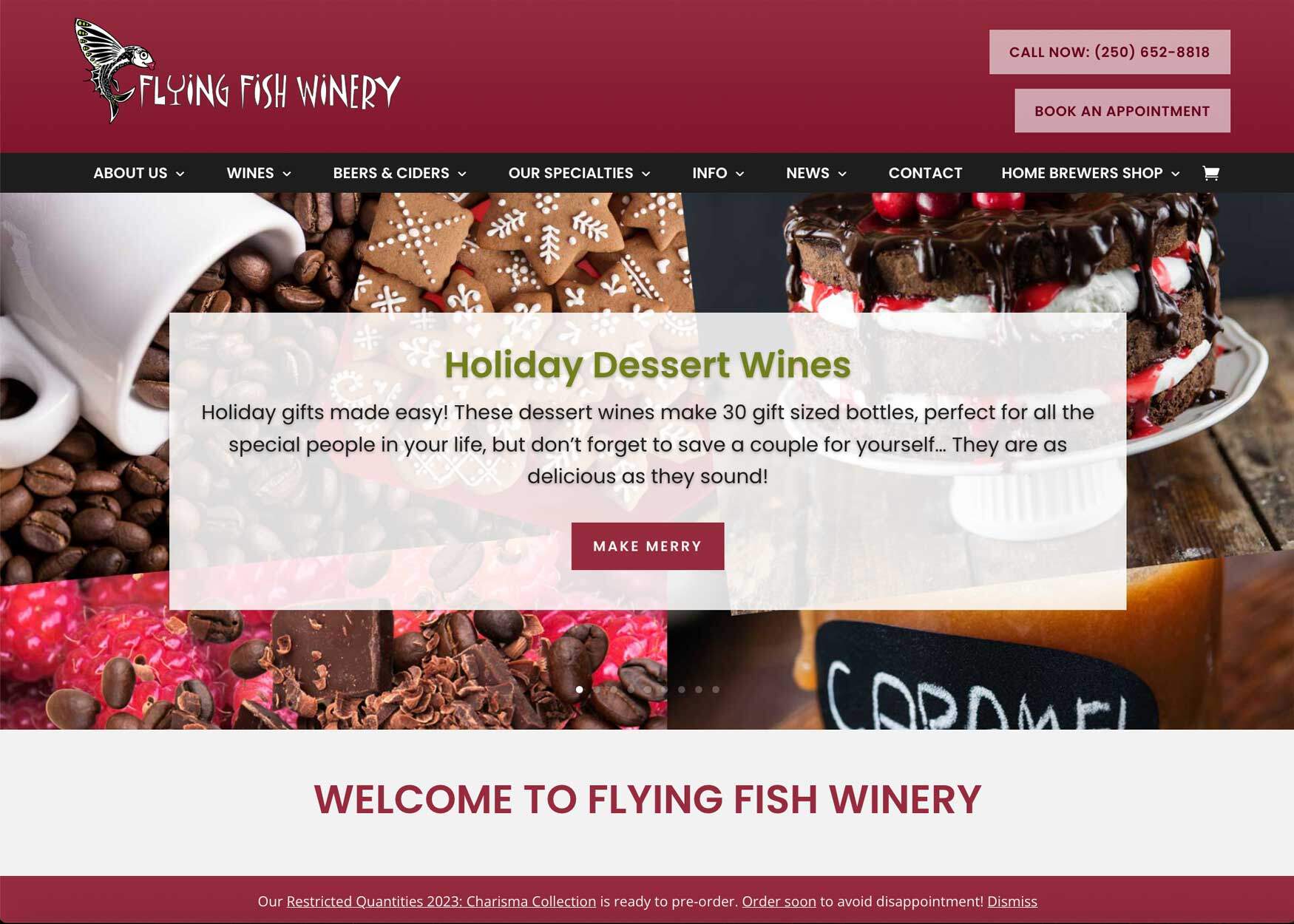The image size is (1294, 924).
Task: Open the Home Brewers Shop menu
Action: [x=1082, y=173]
